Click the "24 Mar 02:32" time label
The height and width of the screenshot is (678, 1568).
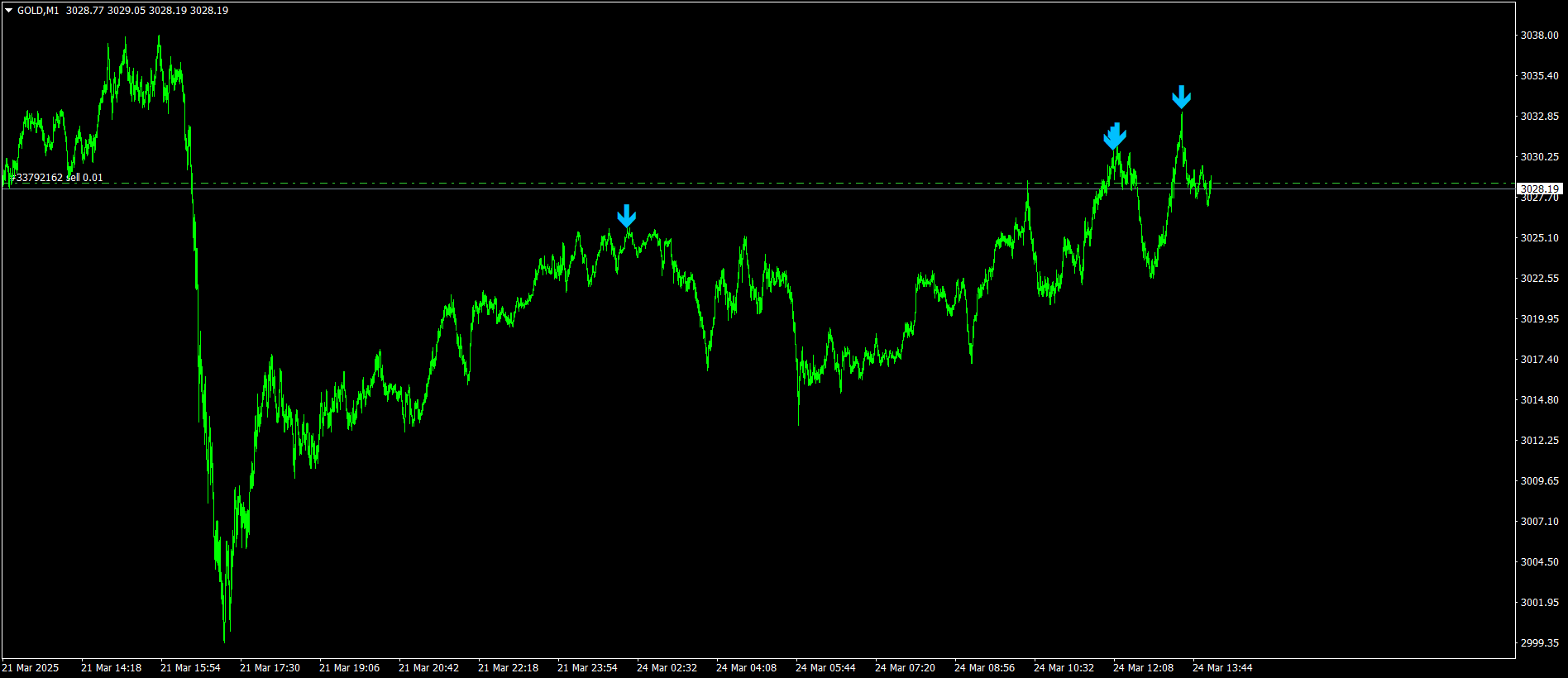coord(667,668)
